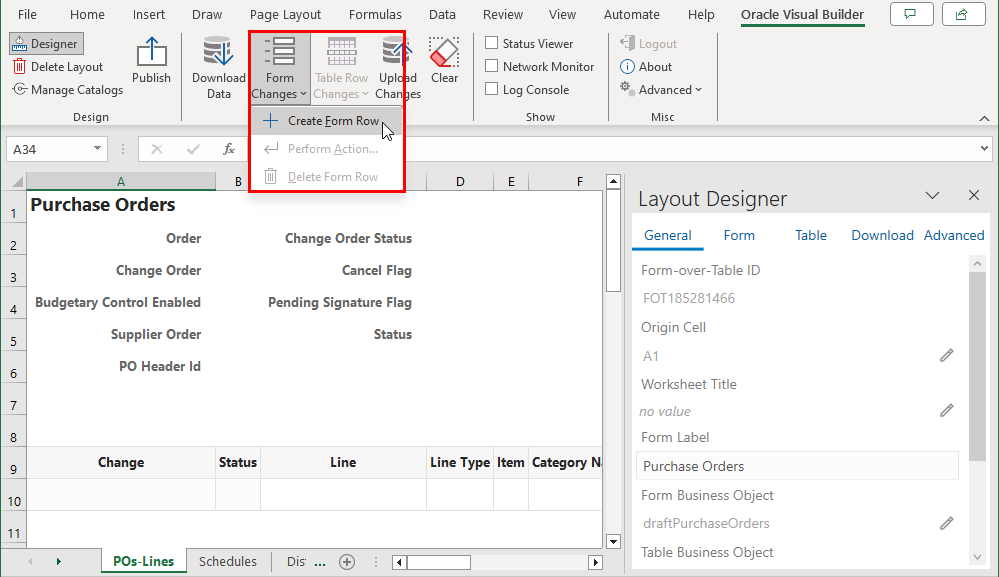Open the Schedules worksheet tab
The width and height of the screenshot is (999, 577).
pyautogui.click(x=228, y=562)
